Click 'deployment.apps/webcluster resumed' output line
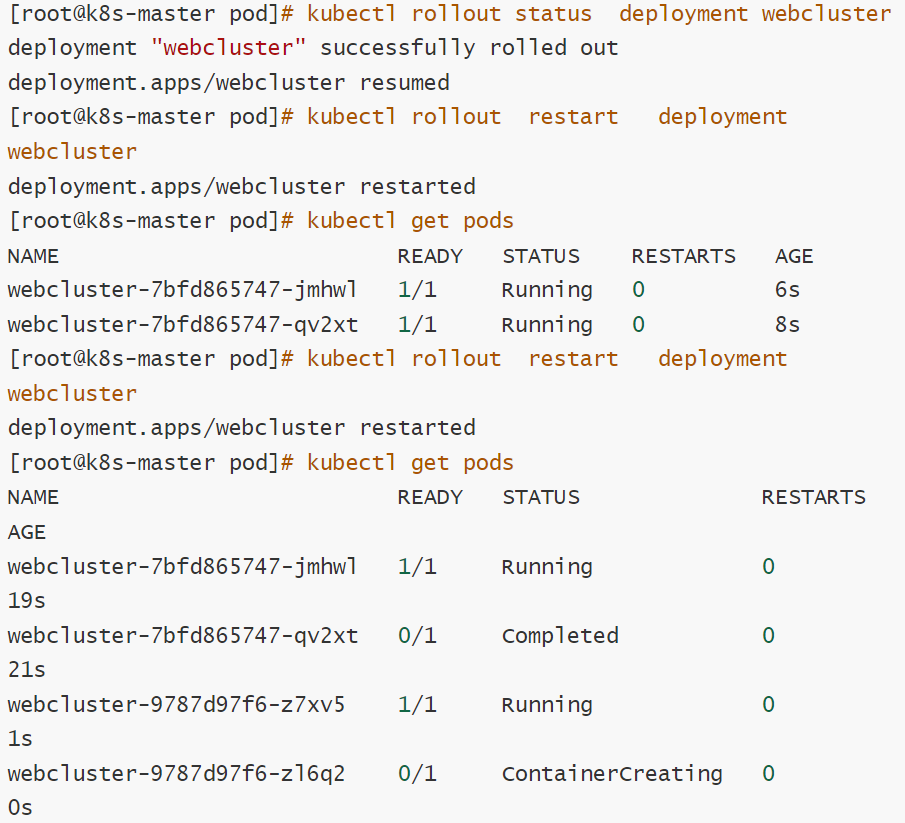The image size is (905, 823). tap(229, 83)
